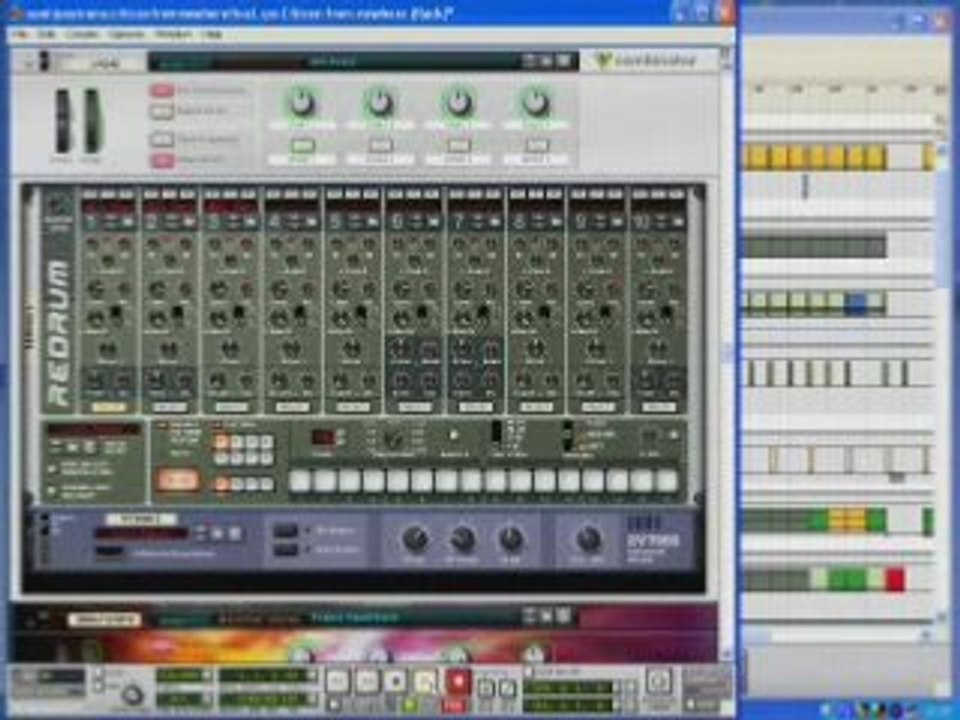Click the Redrum Edit Steps switch
Screen dimensions: 960x720
click(x=497, y=432)
